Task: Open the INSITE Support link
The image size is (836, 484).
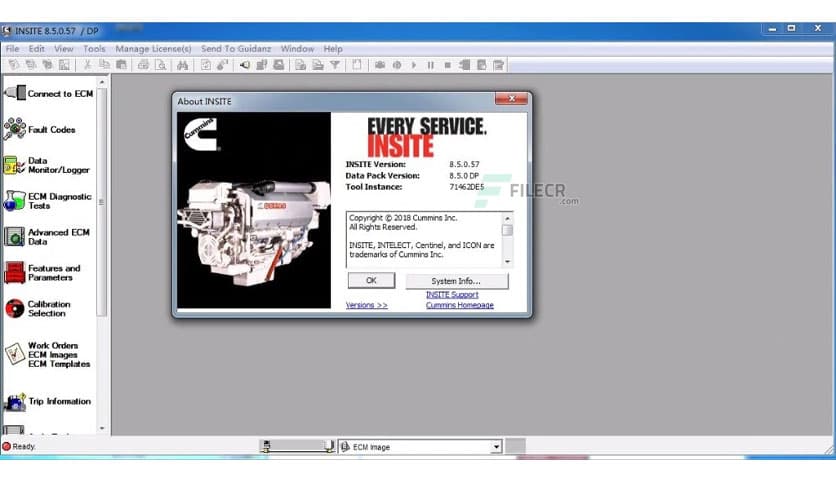Action: coord(452,295)
